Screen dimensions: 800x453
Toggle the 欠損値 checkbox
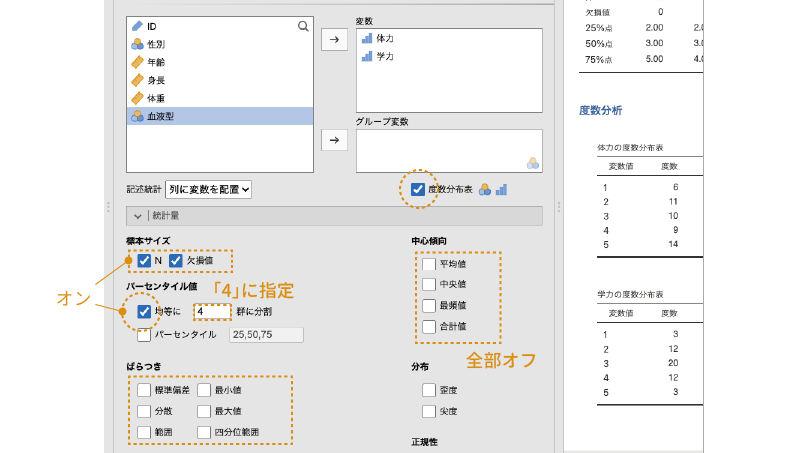[176, 261]
